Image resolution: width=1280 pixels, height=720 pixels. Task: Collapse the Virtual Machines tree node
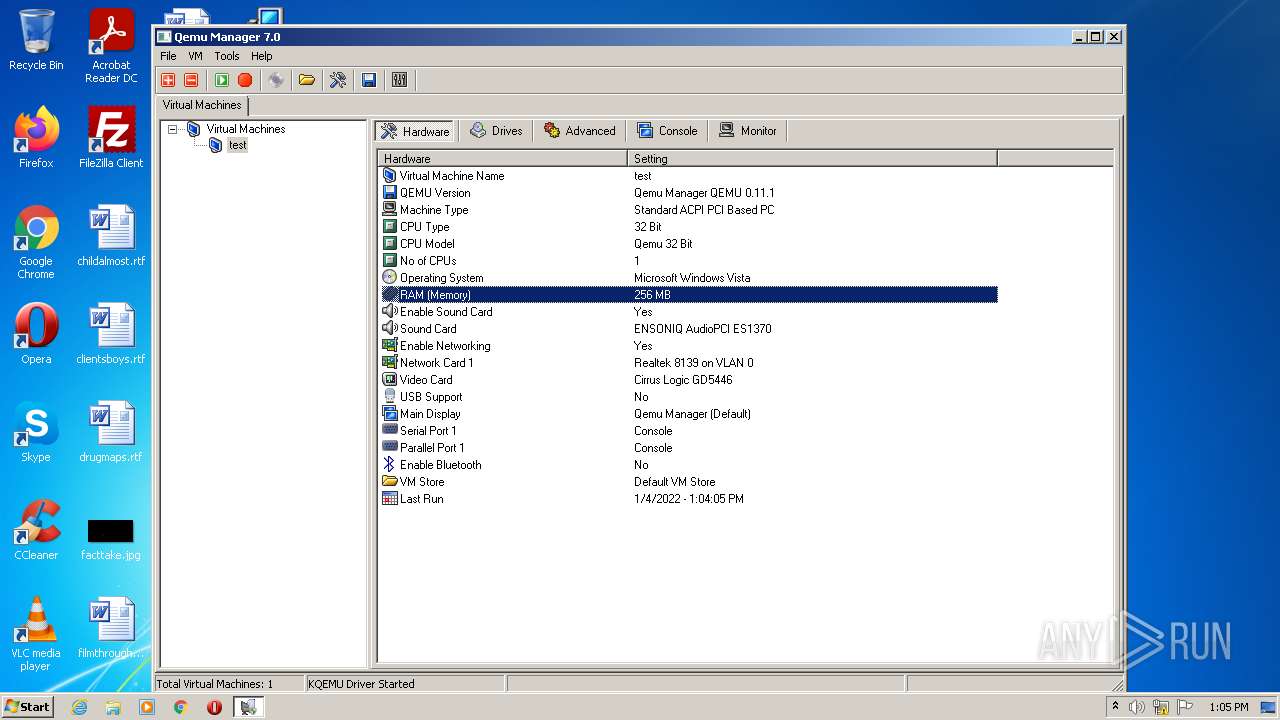(x=173, y=129)
